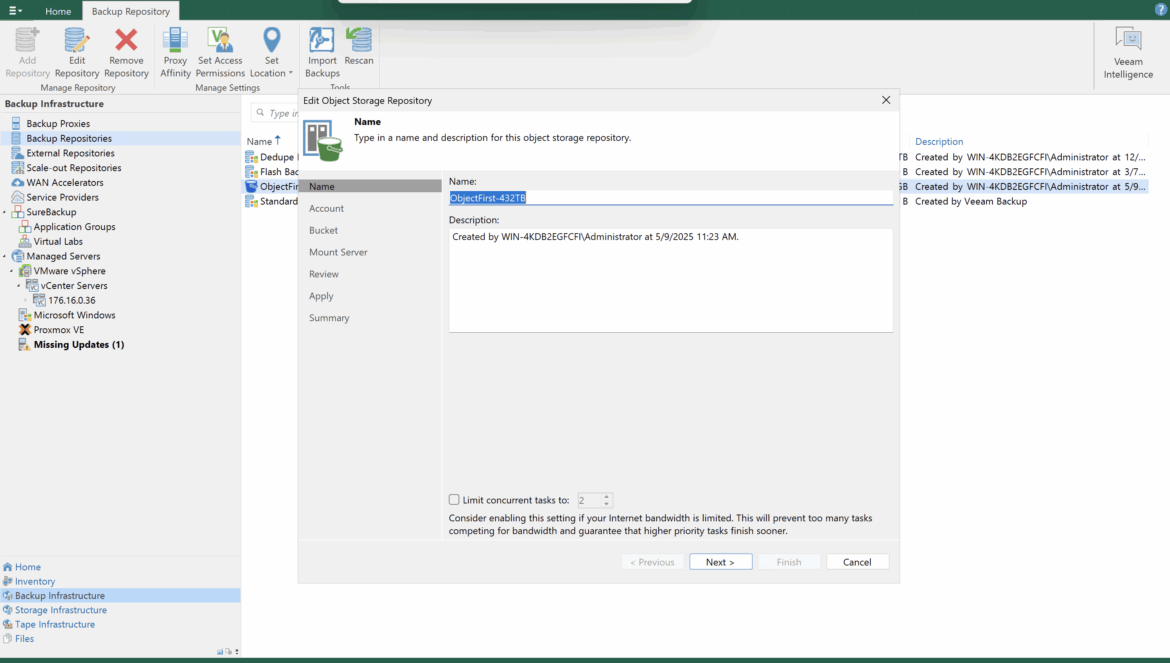Open Scale-out Repositories node
Image resolution: width=1170 pixels, height=663 pixels.
coord(73,168)
